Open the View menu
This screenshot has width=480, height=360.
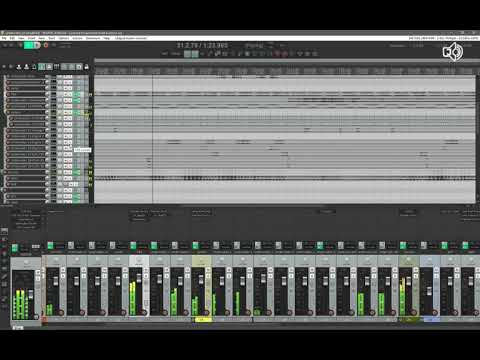click(x=21, y=38)
